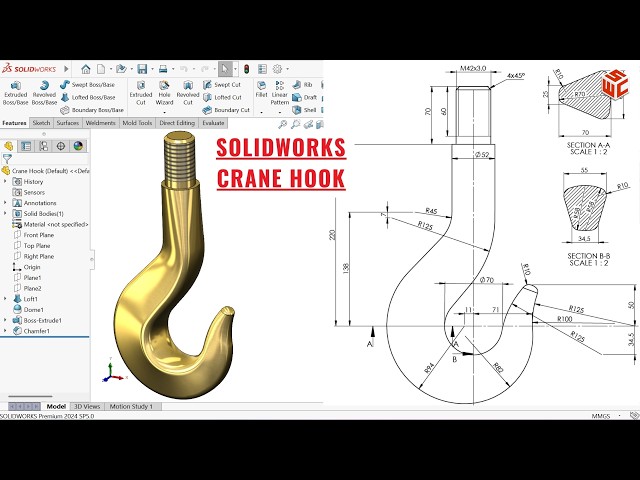Go to the Home welcome icon

[x=86, y=69]
